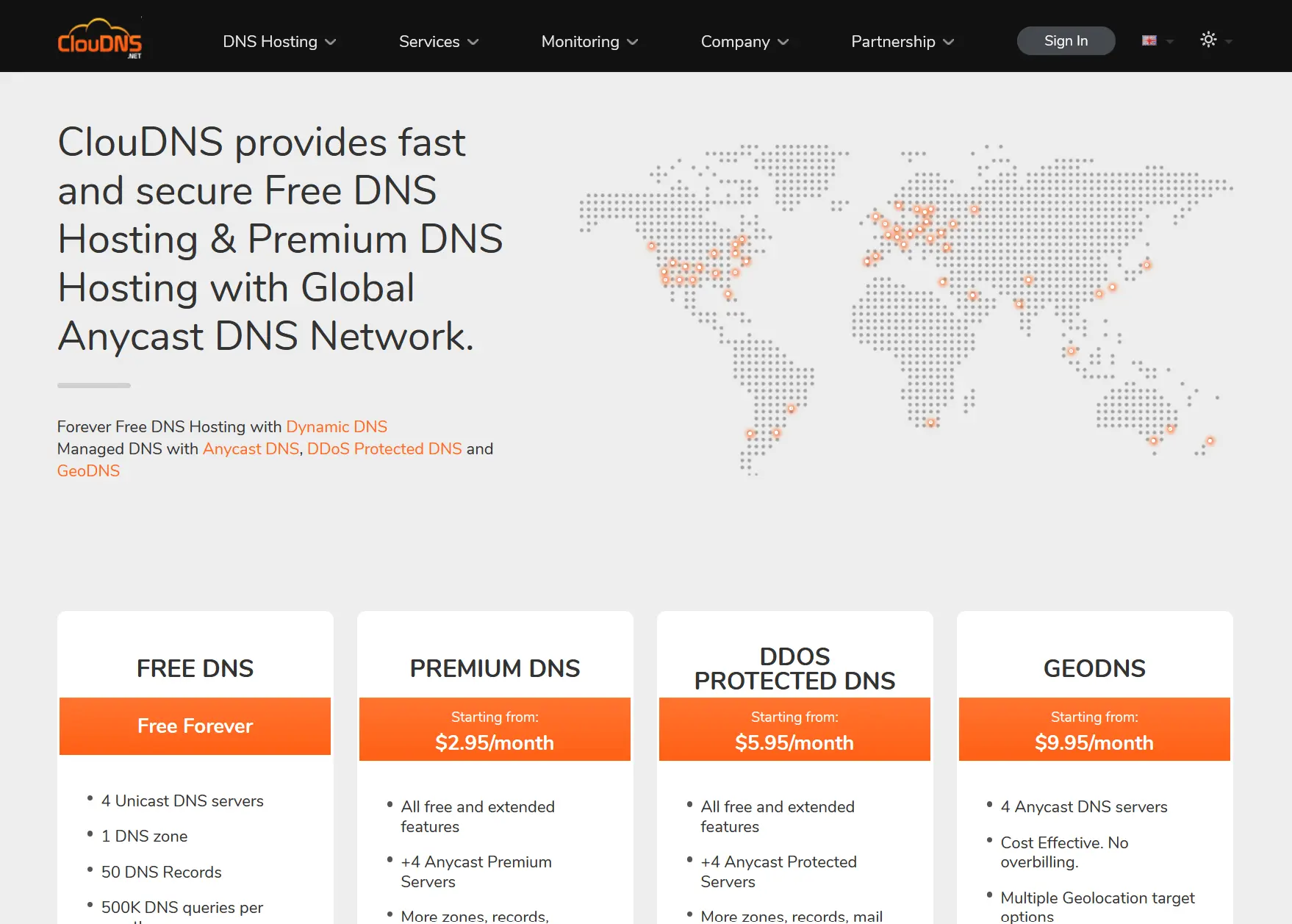
Task: Click "4 Anycast DNS servers" feature text
Action: coord(1084,807)
